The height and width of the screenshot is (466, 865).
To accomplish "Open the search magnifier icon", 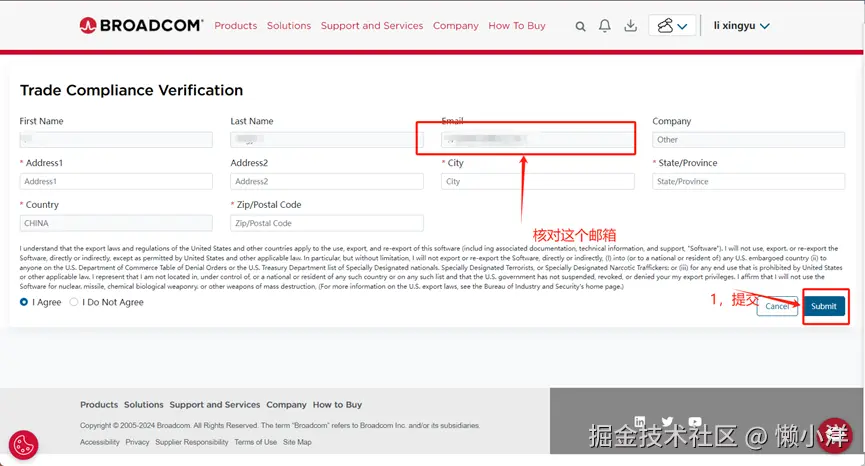I will tap(580, 26).
